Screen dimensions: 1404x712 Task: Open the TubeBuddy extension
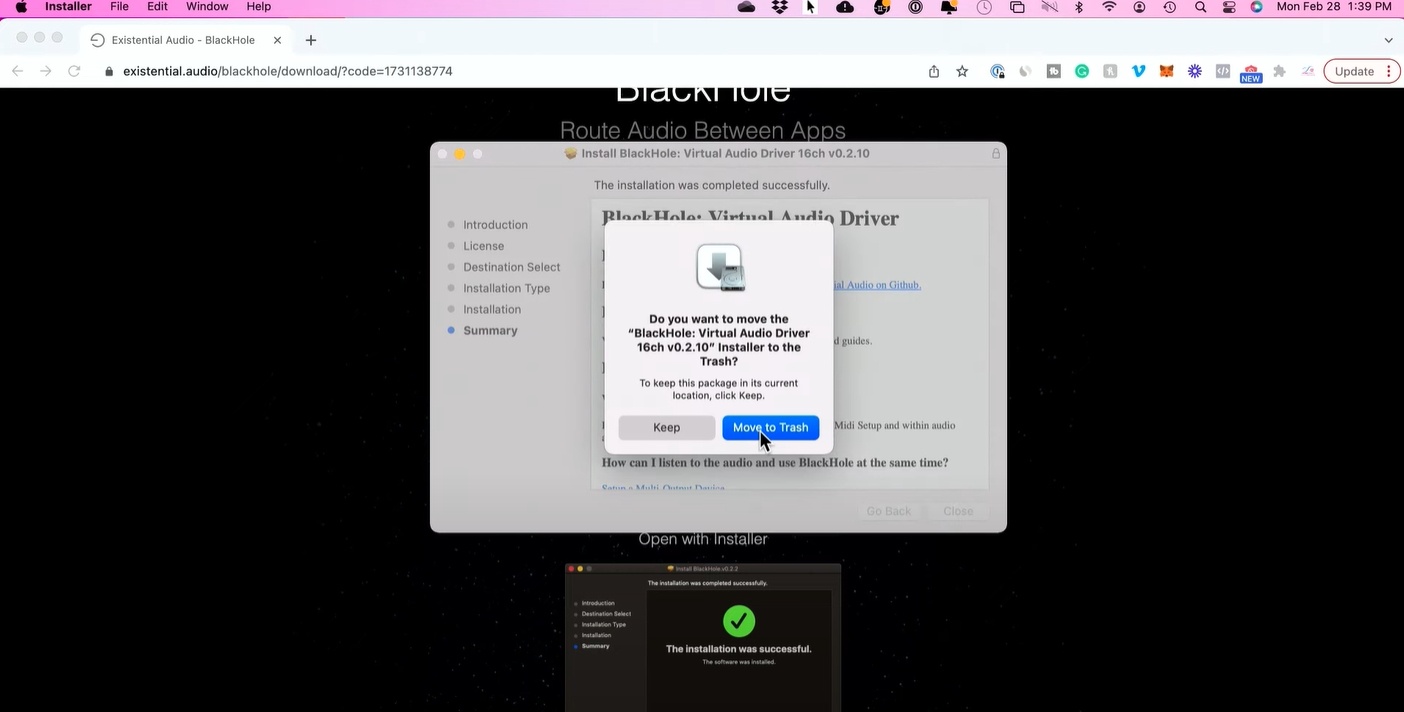[x=1054, y=71]
